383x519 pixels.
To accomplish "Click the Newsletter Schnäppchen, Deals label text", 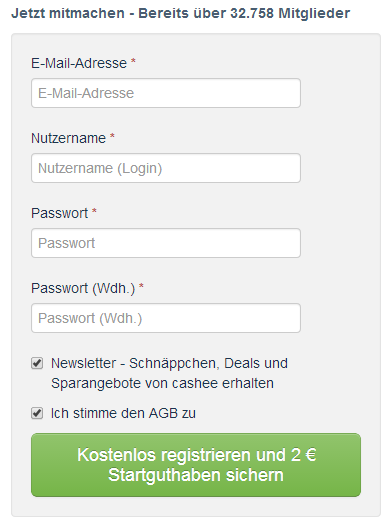I will (169, 363).
